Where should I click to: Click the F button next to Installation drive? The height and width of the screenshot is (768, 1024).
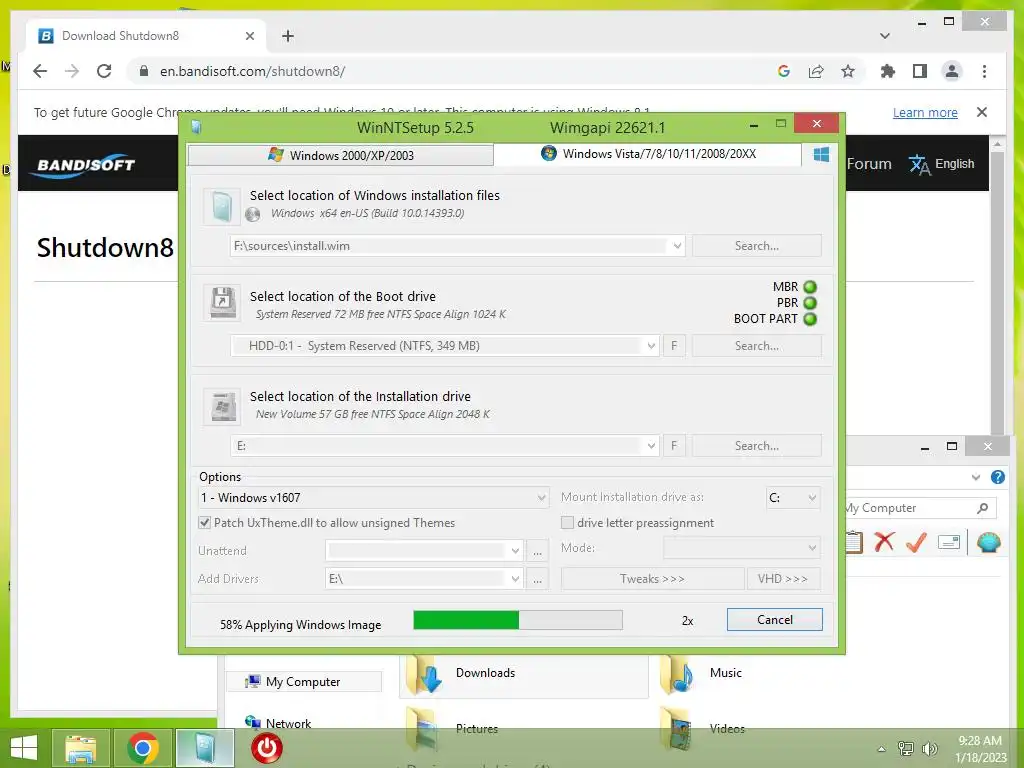click(x=674, y=445)
